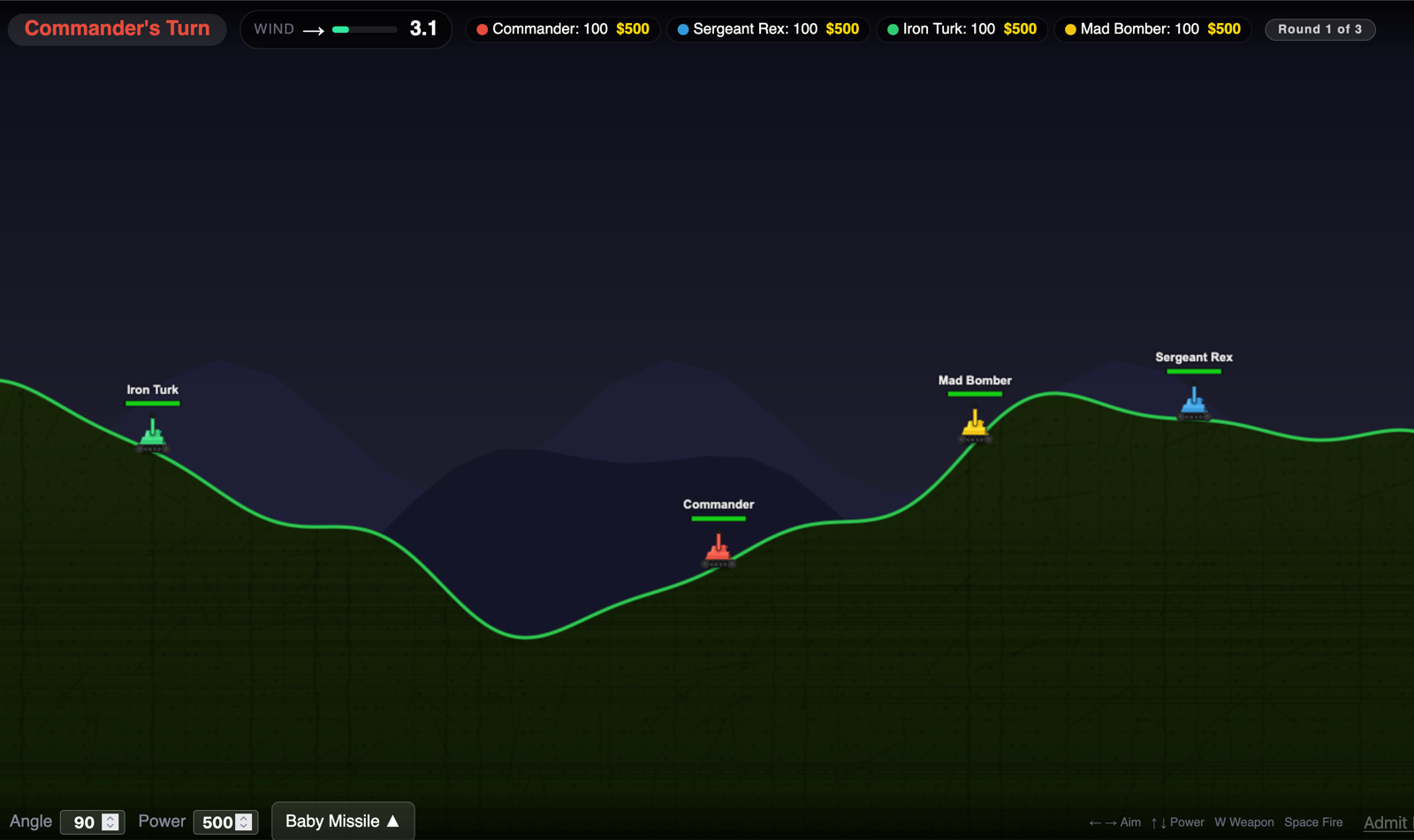Open the Baby Missile weapon selector
1414x840 pixels.
(x=343, y=821)
